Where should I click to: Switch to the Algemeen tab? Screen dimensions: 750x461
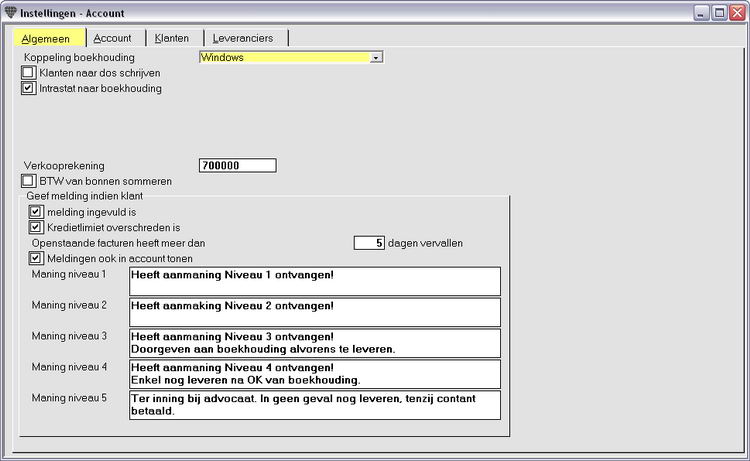(x=49, y=38)
